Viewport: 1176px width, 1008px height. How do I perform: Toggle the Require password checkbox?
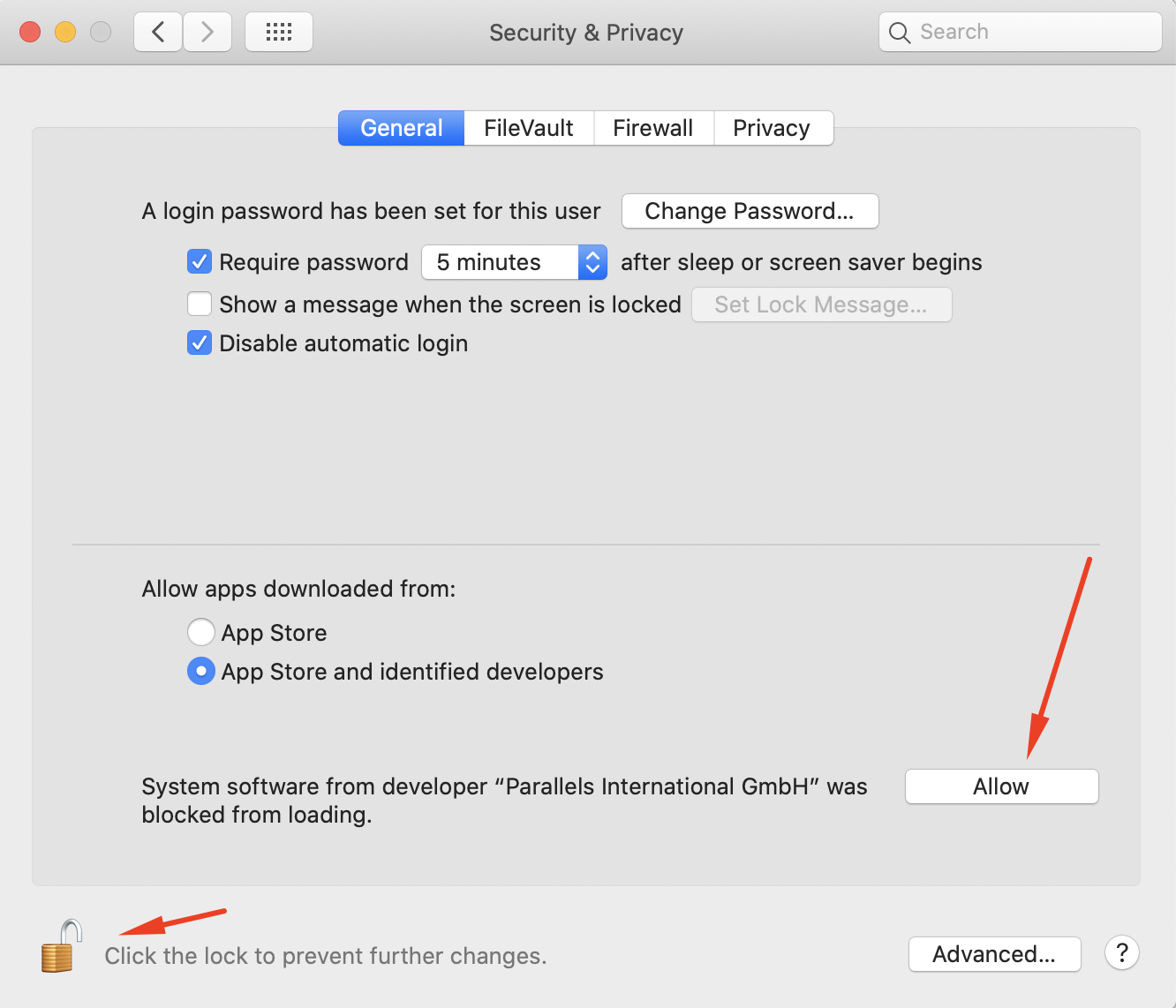click(200, 262)
